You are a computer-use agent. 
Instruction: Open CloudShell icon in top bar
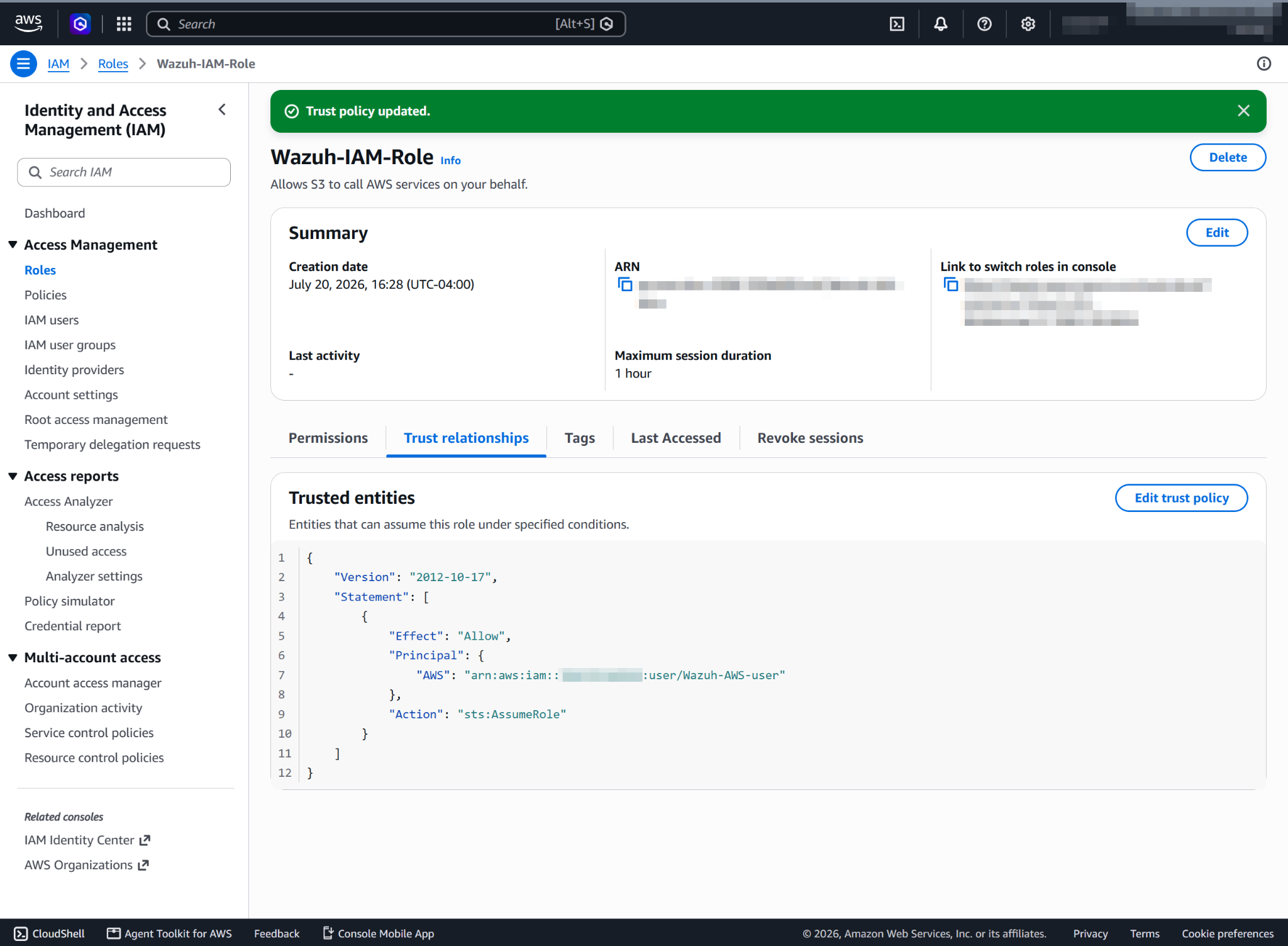(x=897, y=24)
